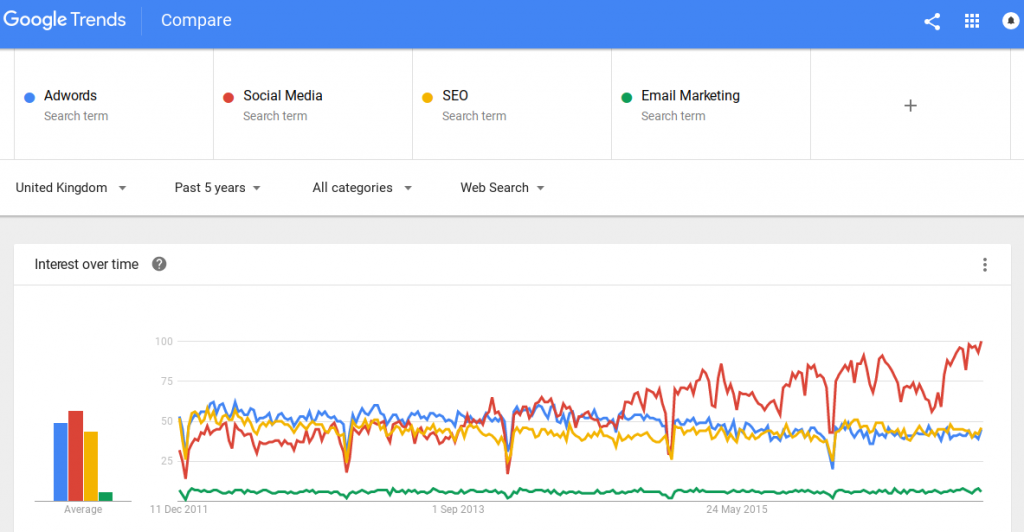1024x532 pixels.
Task: Select the Social Media search term
Action: click(x=283, y=96)
